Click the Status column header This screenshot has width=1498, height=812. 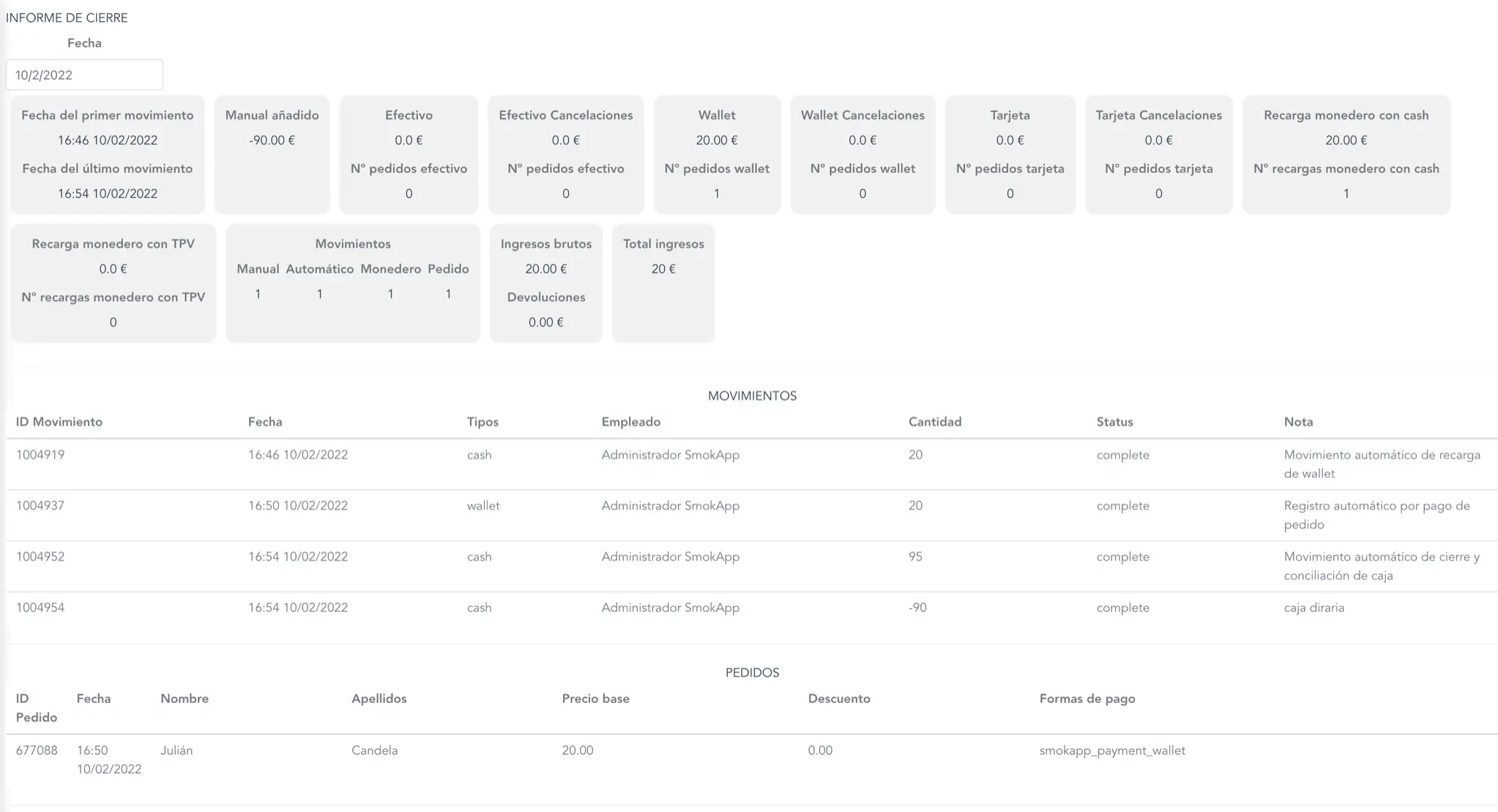(1114, 422)
